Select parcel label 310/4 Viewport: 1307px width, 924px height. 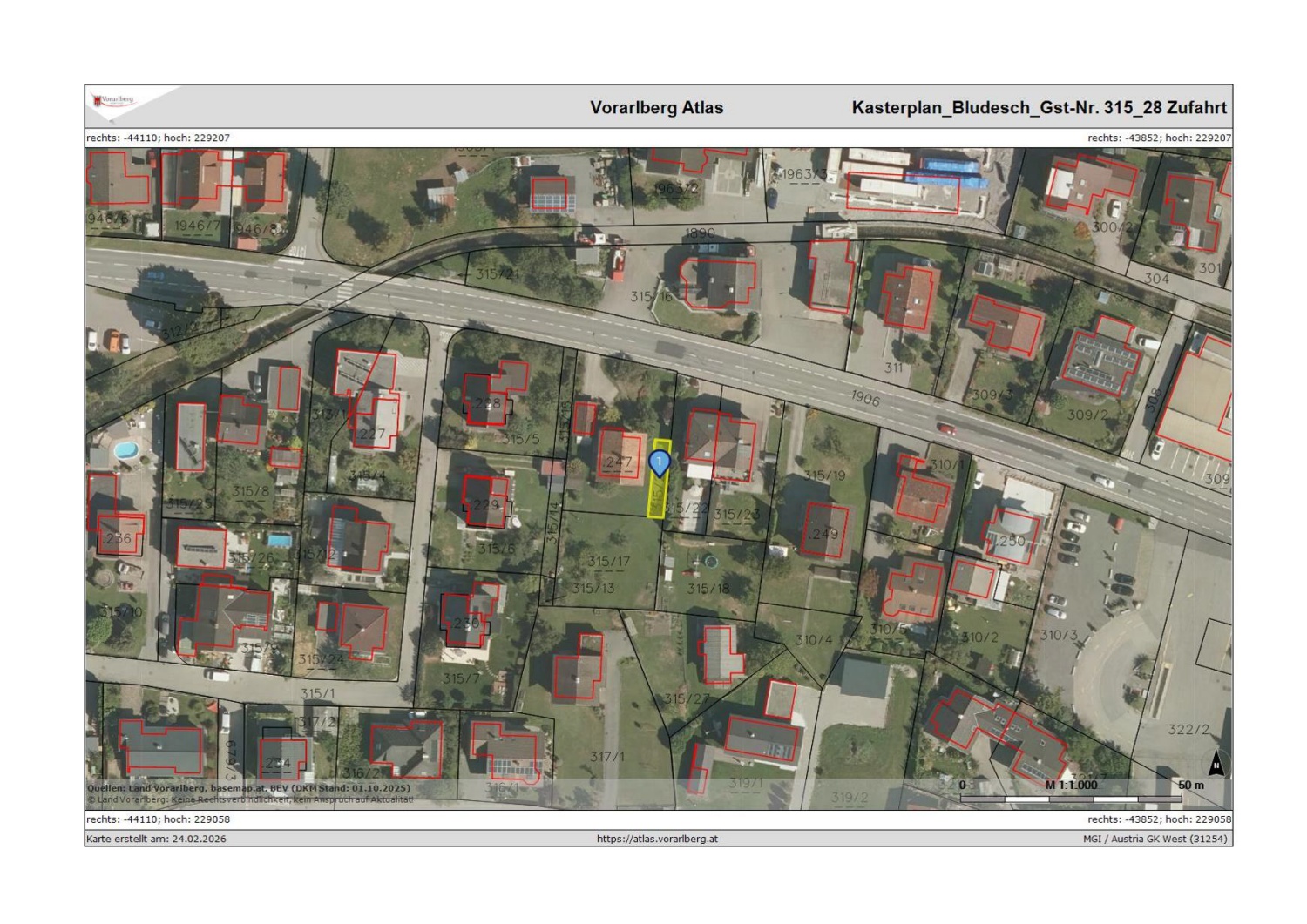pyautogui.click(x=813, y=640)
